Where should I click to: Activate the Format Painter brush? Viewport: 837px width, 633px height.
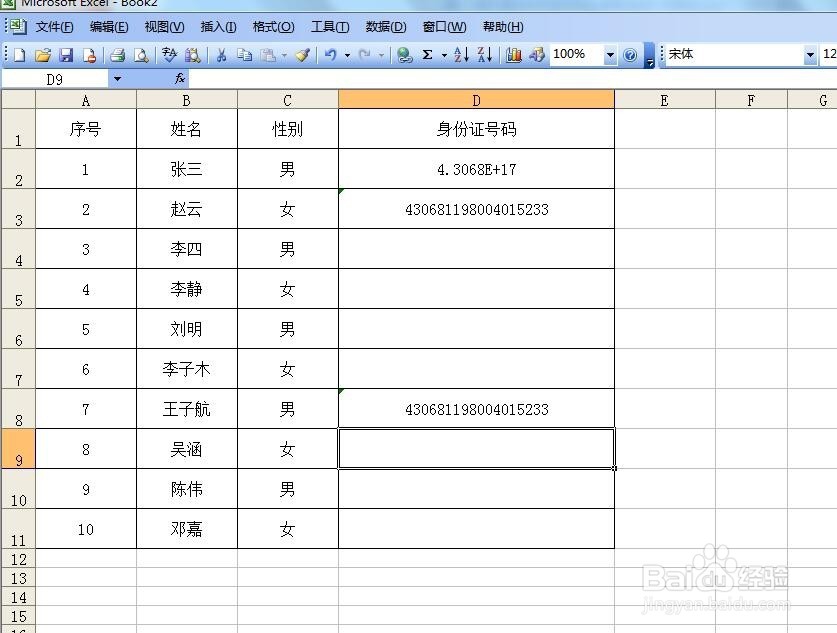(x=303, y=55)
